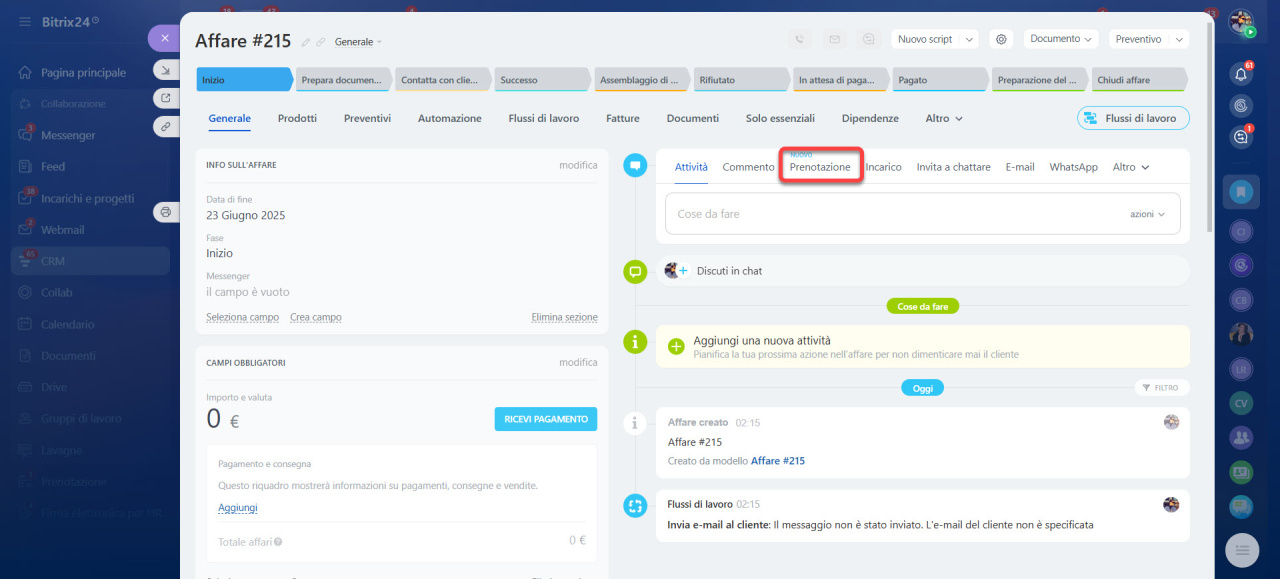The width and height of the screenshot is (1280, 579).
Task: Click pencil icon to edit deal title
Action: pyautogui.click(x=305, y=42)
